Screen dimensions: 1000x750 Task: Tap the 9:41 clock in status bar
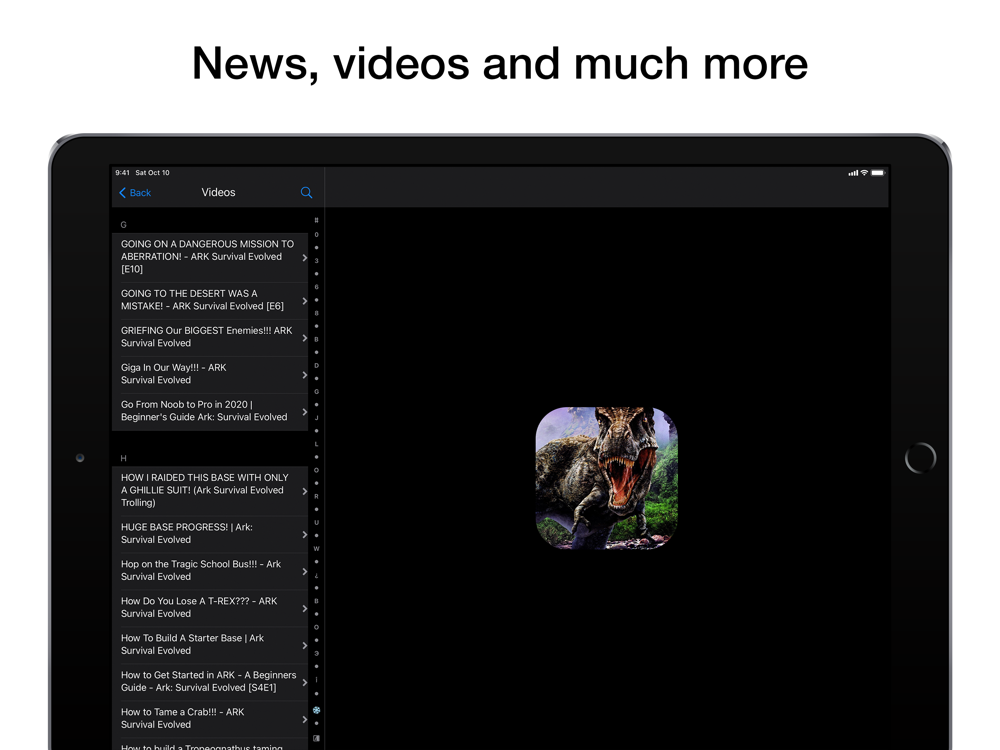[122, 173]
